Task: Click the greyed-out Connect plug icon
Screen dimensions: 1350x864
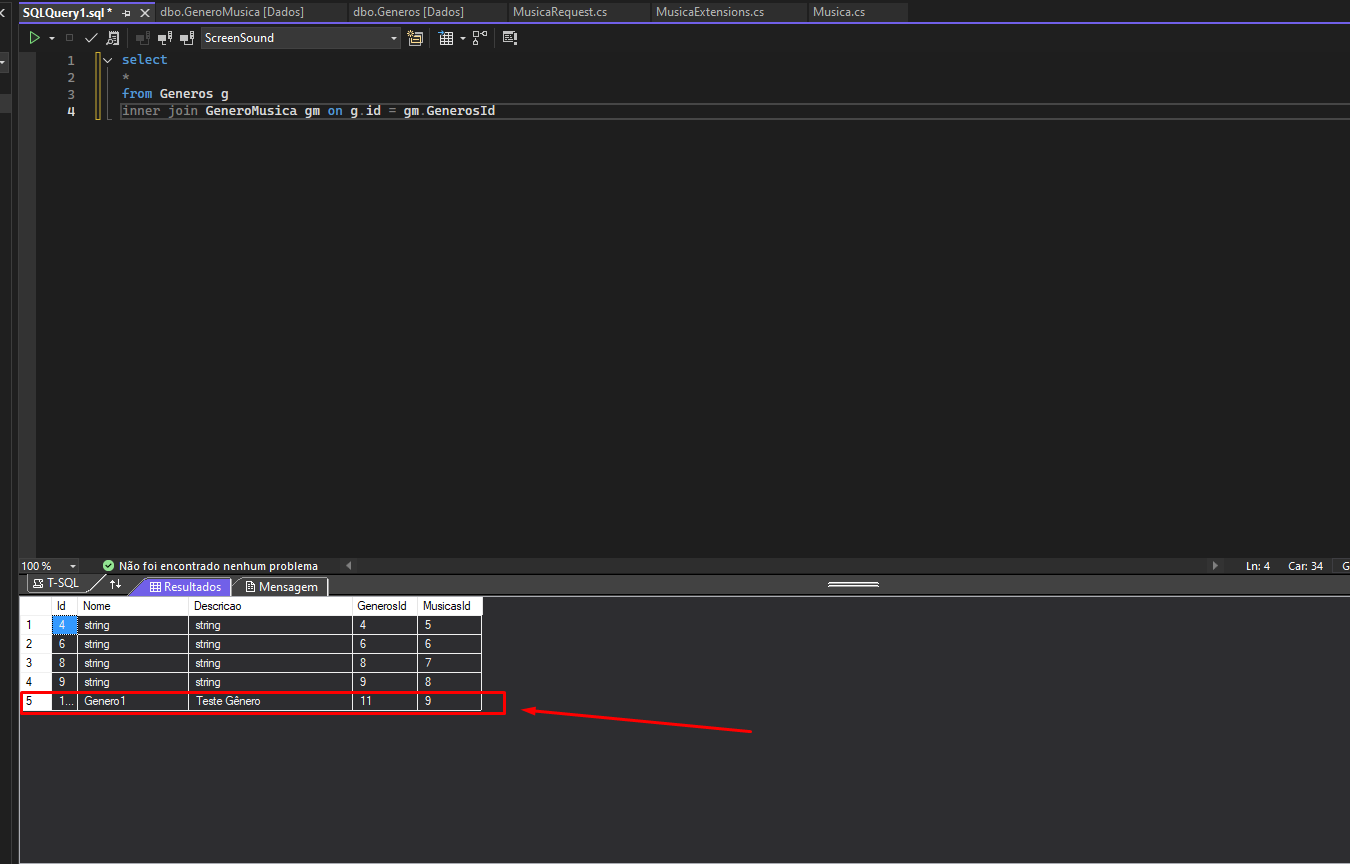Action: coord(142,38)
